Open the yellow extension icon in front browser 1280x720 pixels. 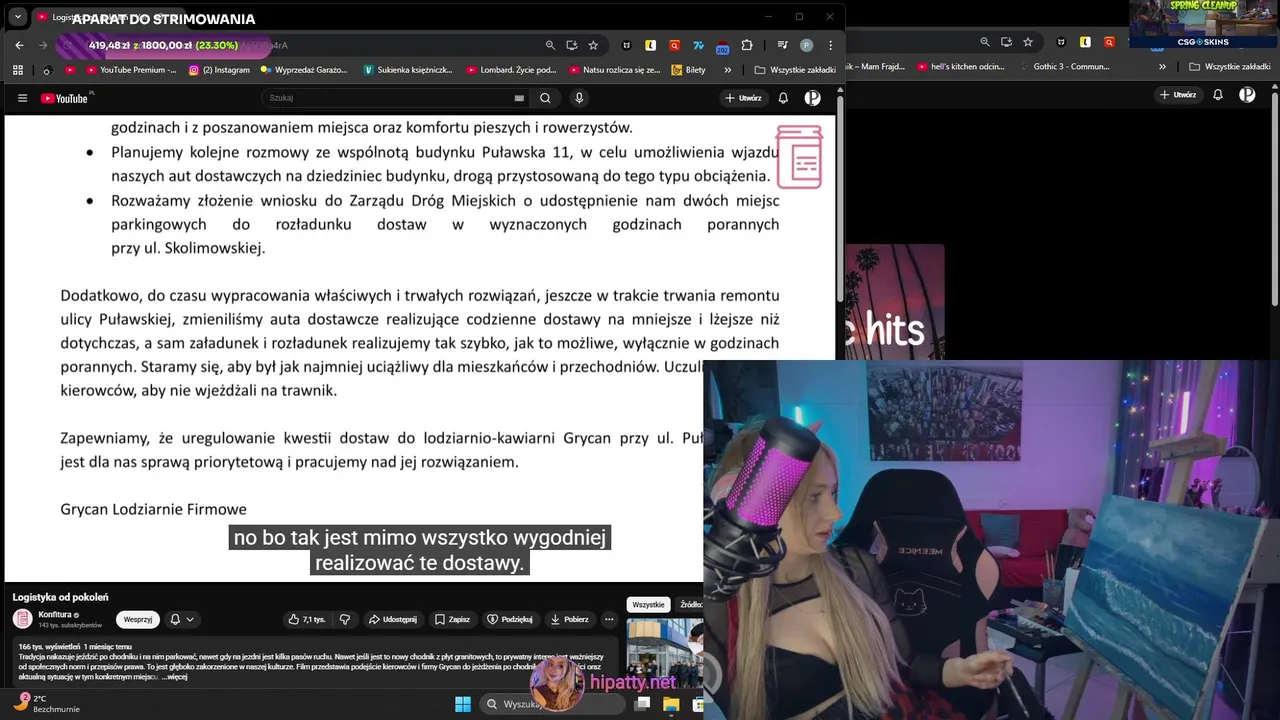click(x=651, y=45)
